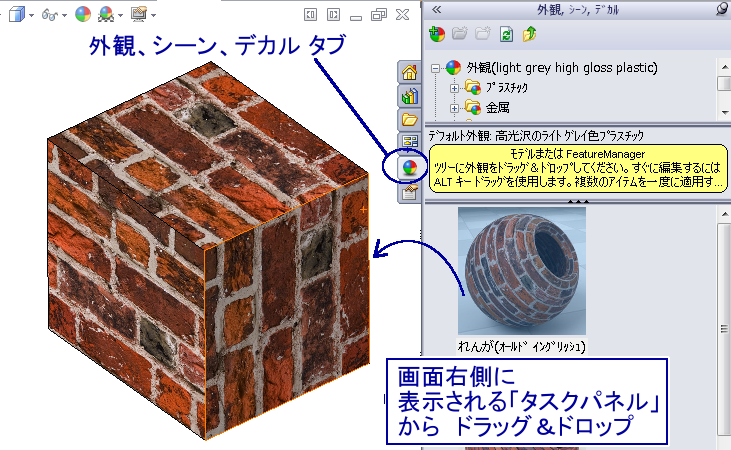Open the display style cube tool
This screenshot has height=450, width=731.
[x=16, y=14]
